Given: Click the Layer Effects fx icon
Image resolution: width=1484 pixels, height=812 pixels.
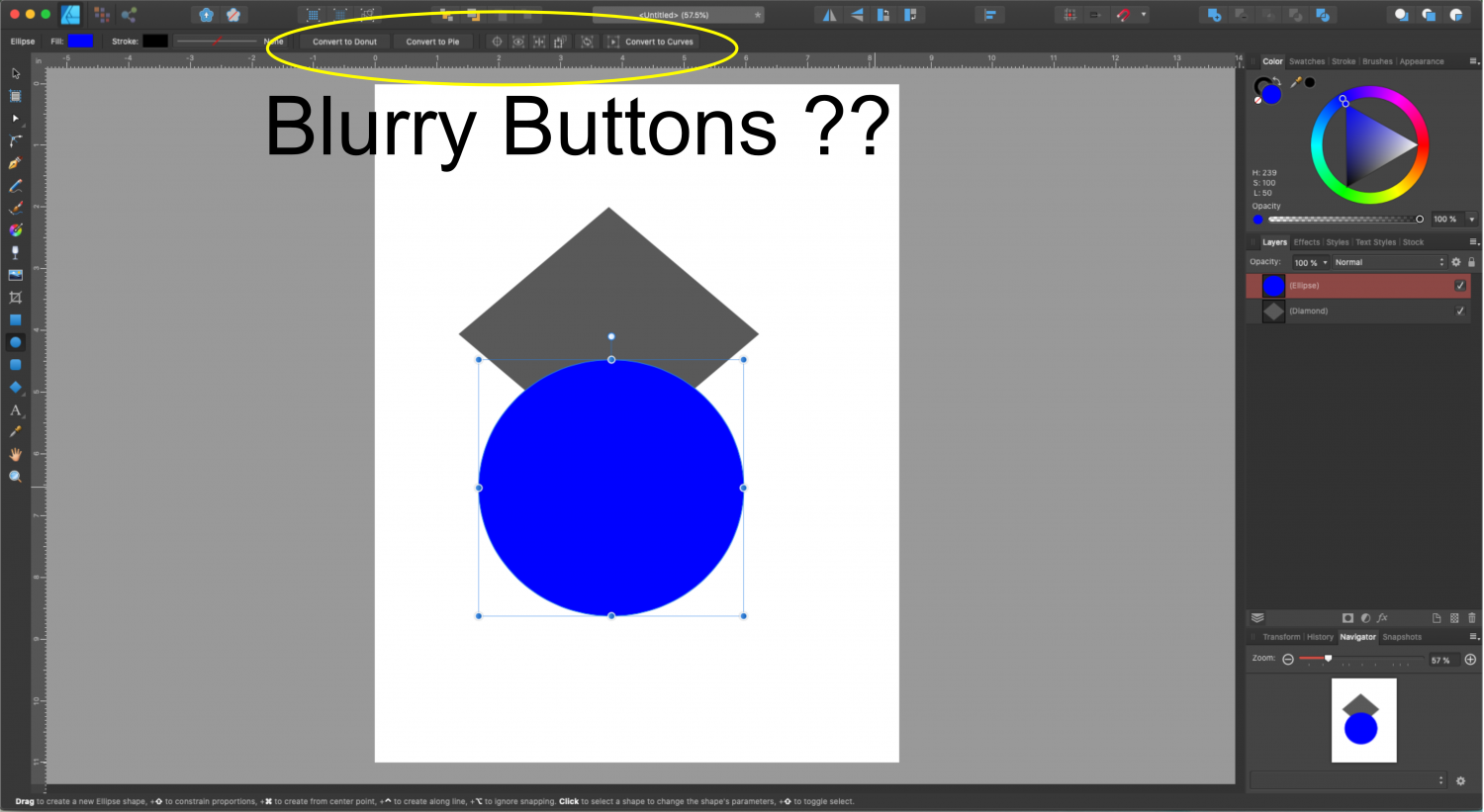Looking at the screenshot, I should point(1382,618).
